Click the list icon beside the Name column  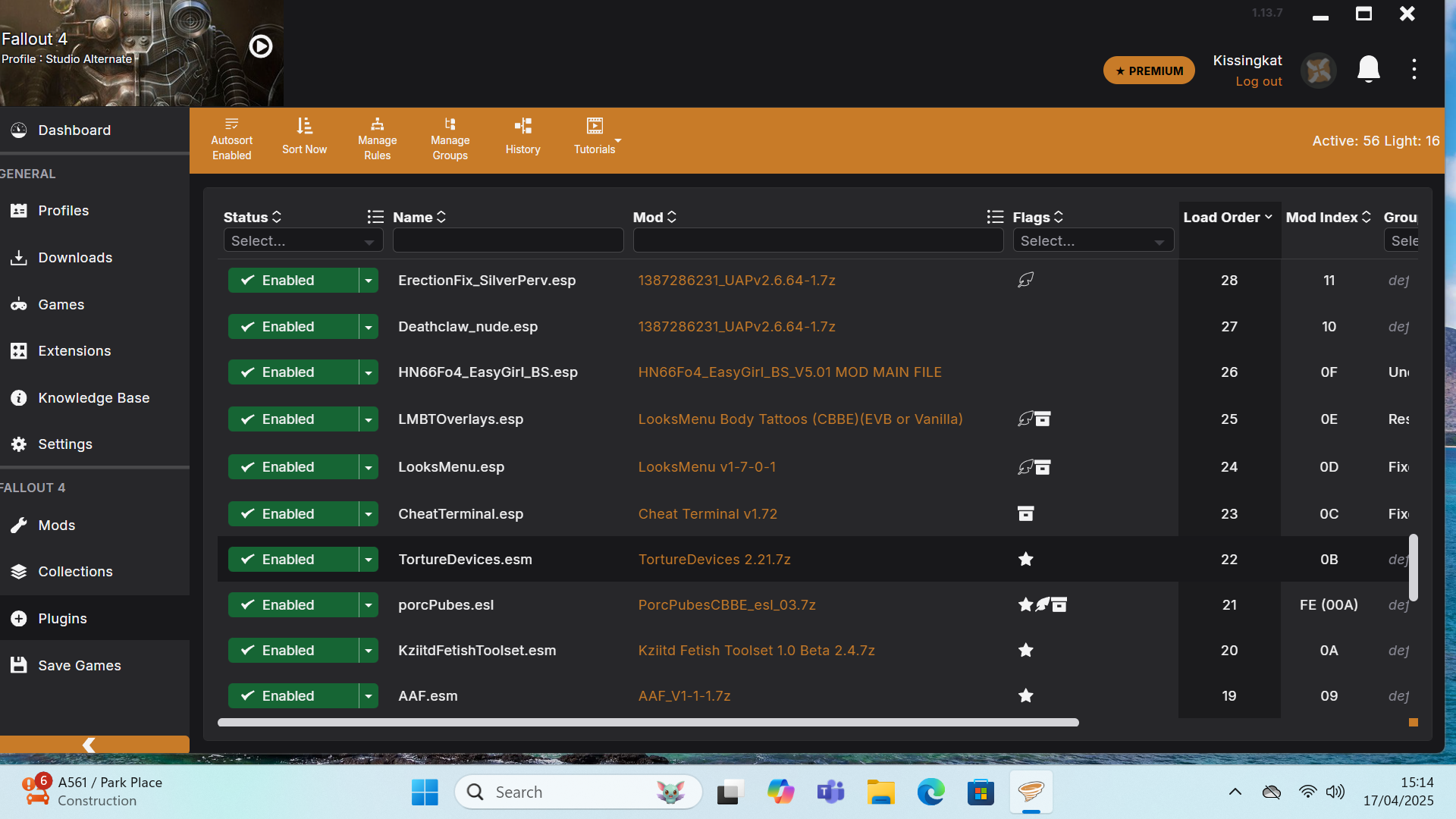(375, 217)
